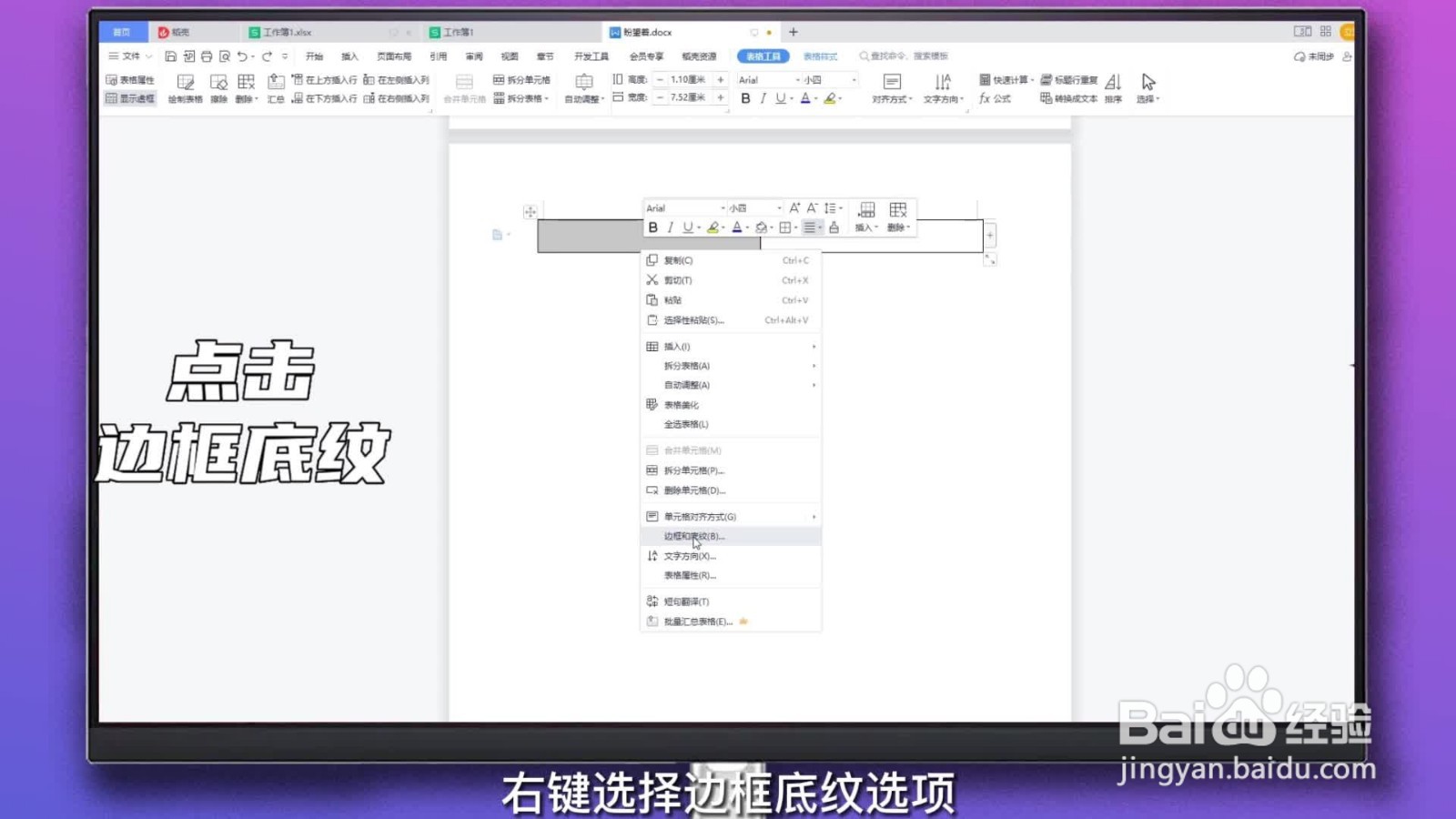Select the 绘制表格 draw table tool
The width and height of the screenshot is (1456, 819).
[187, 88]
